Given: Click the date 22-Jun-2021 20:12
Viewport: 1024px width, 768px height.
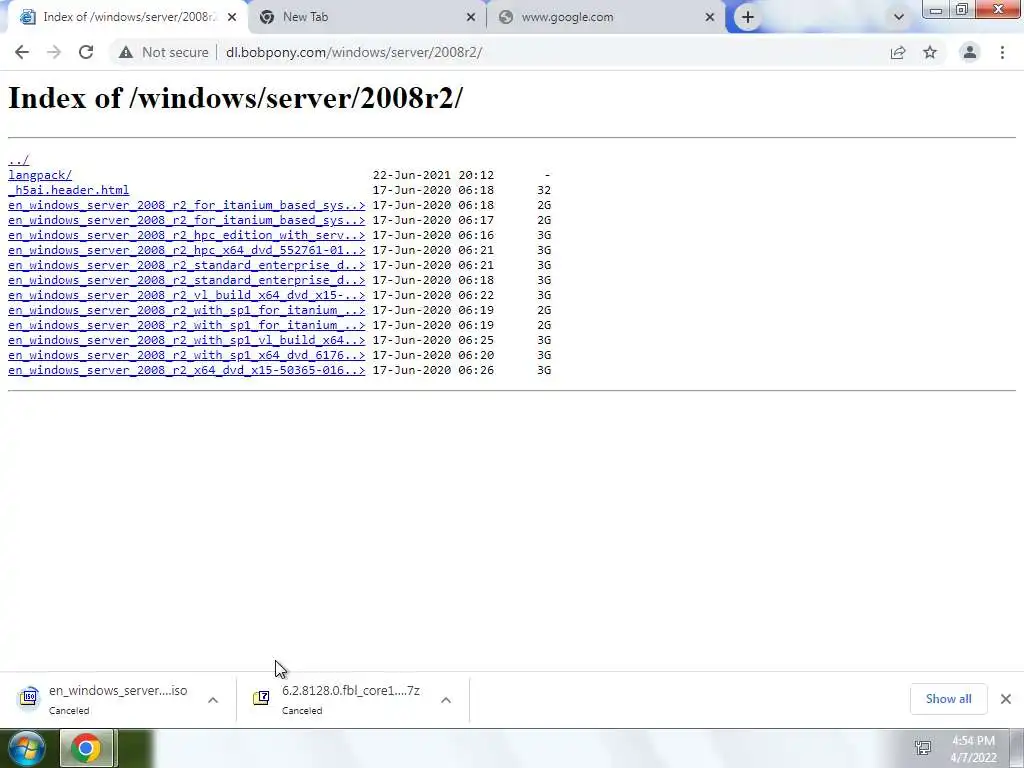Looking at the screenshot, I should 434,175.
